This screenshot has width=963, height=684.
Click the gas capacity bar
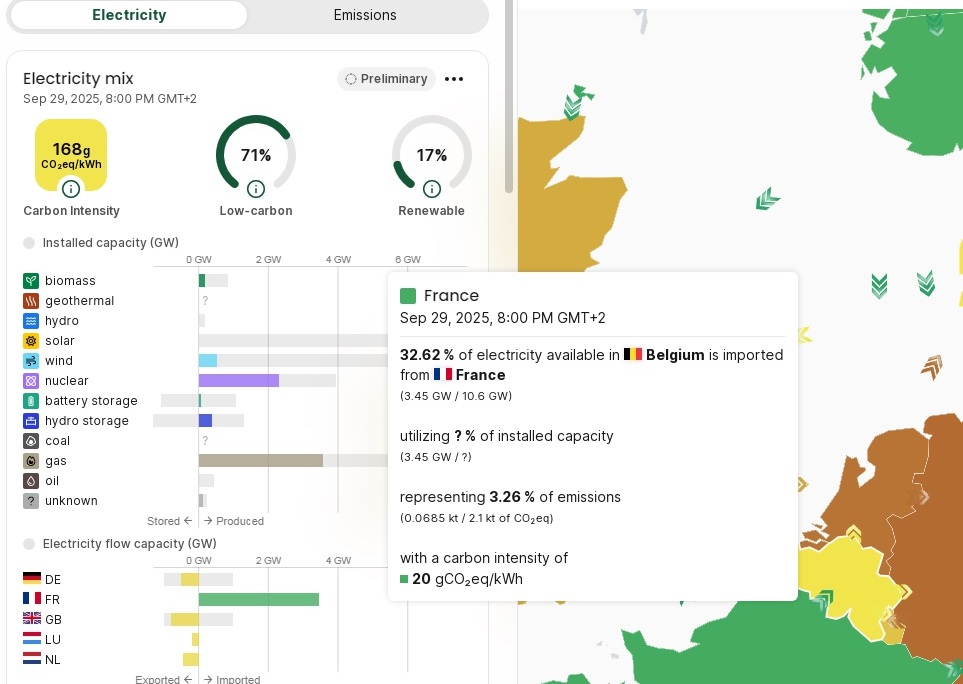(x=260, y=461)
